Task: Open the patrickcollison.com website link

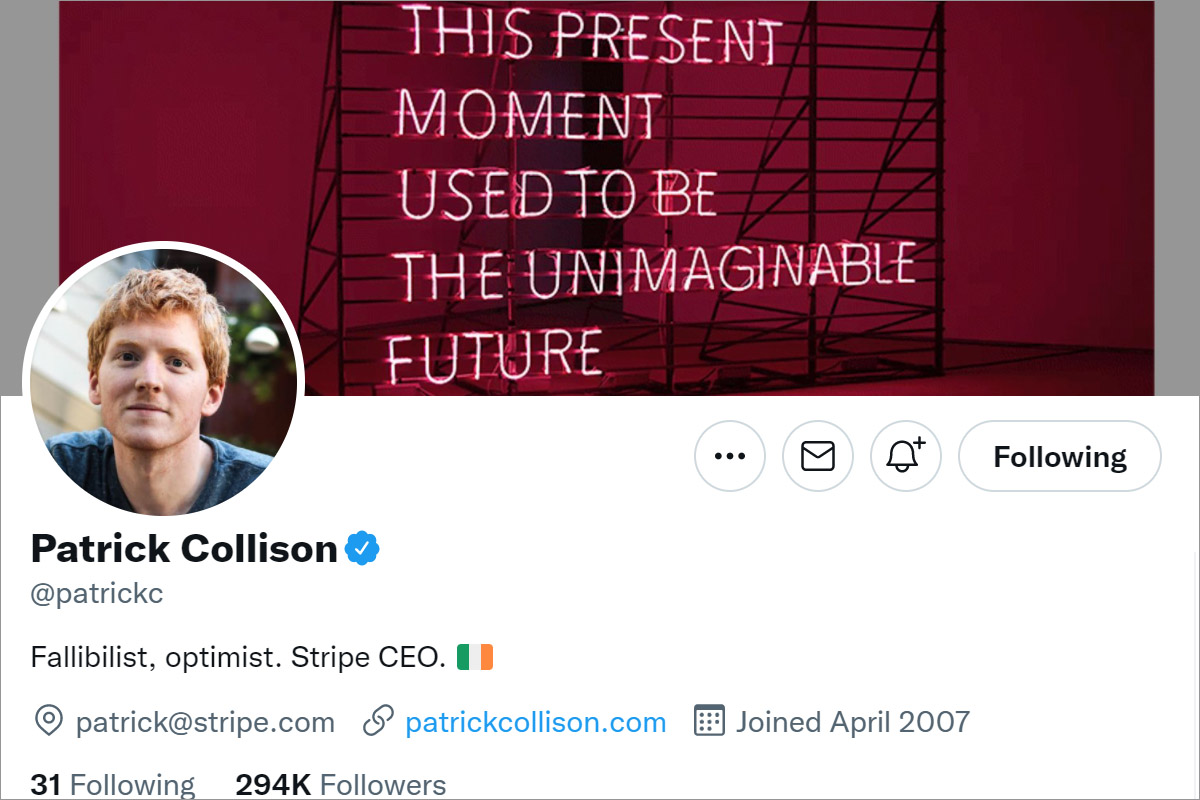Action: (535, 722)
